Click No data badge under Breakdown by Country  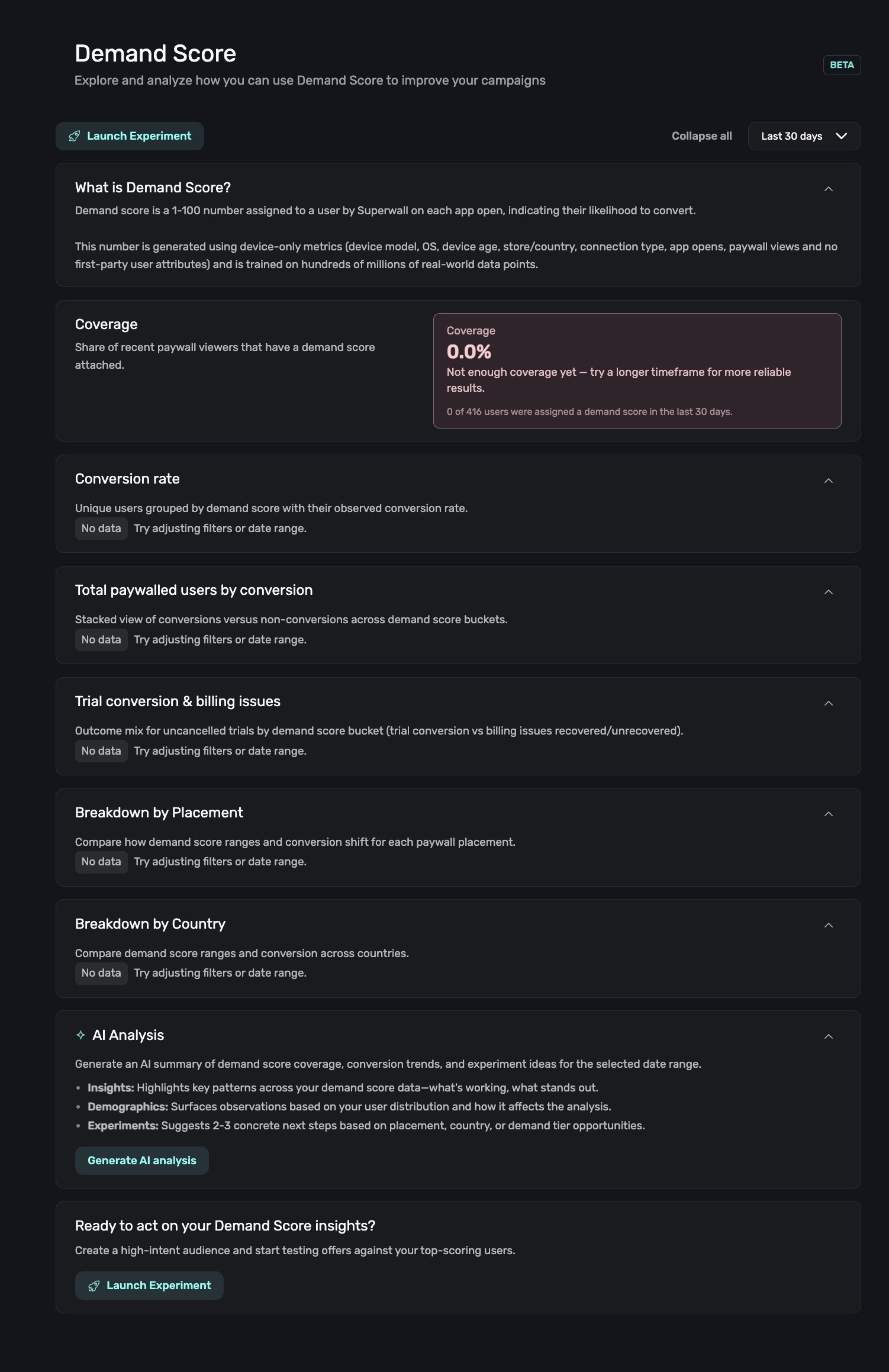pos(101,973)
